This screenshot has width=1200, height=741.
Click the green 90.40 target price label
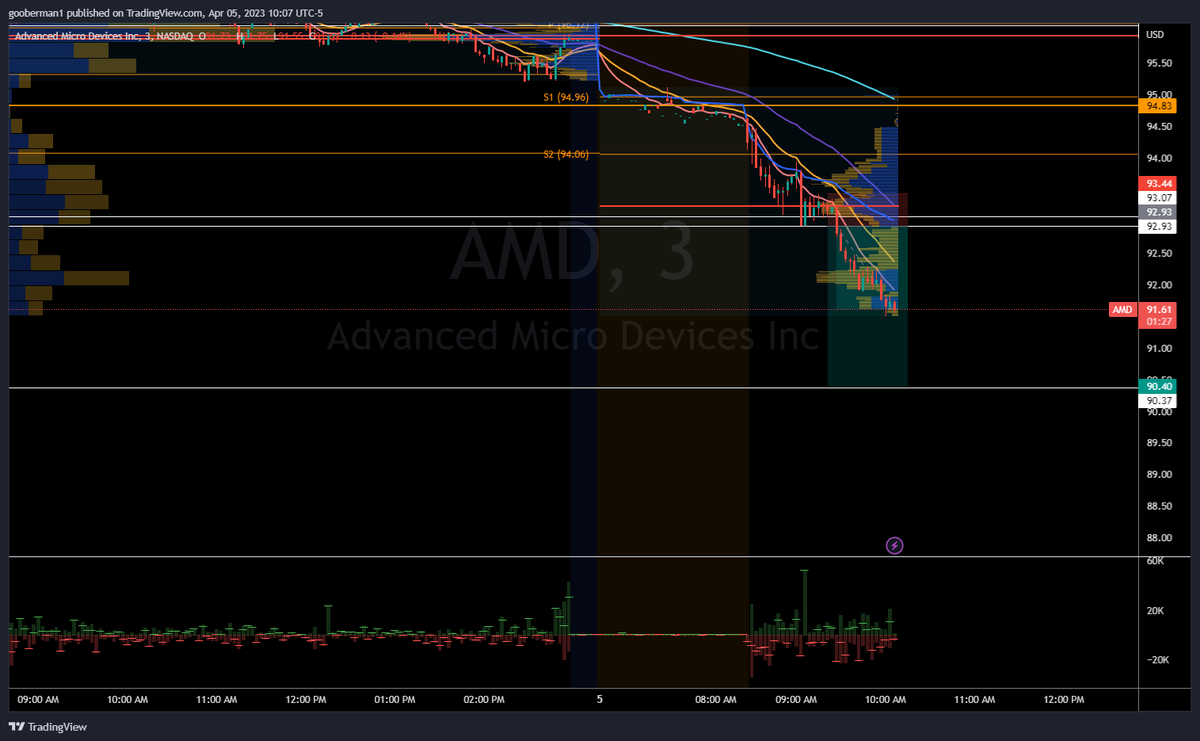[x=1160, y=386]
